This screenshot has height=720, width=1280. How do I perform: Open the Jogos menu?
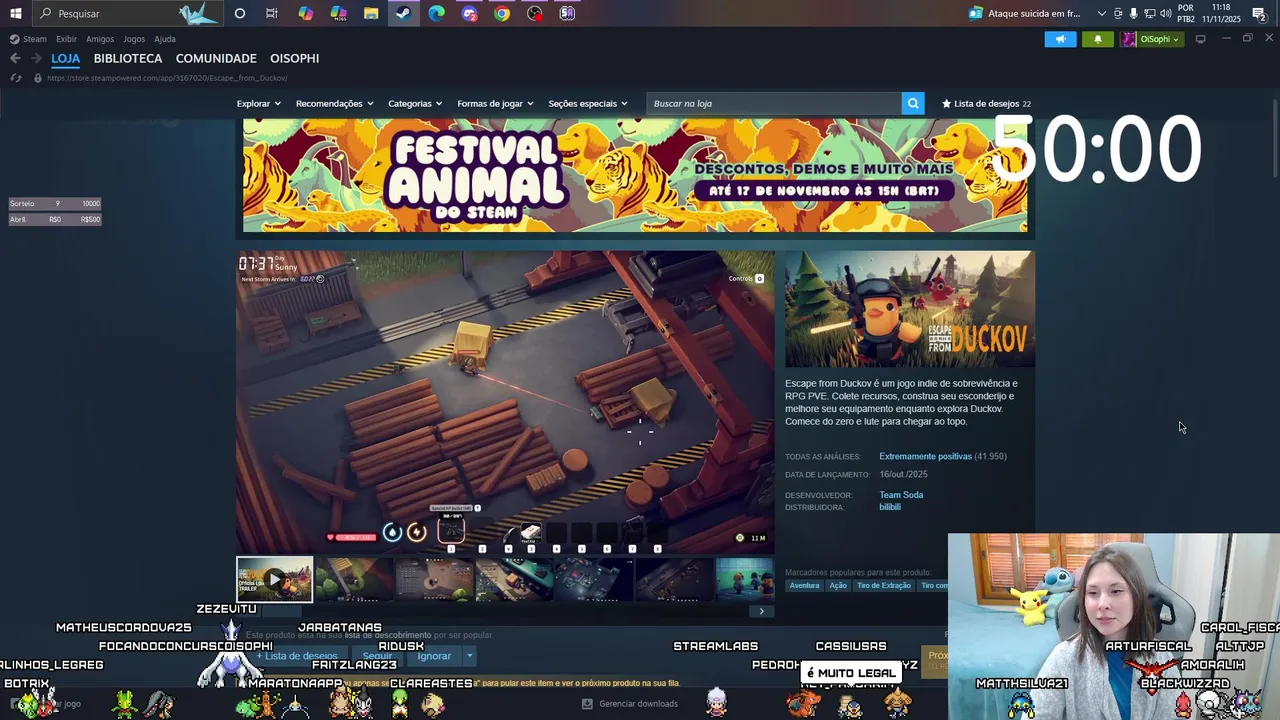(134, 39)
